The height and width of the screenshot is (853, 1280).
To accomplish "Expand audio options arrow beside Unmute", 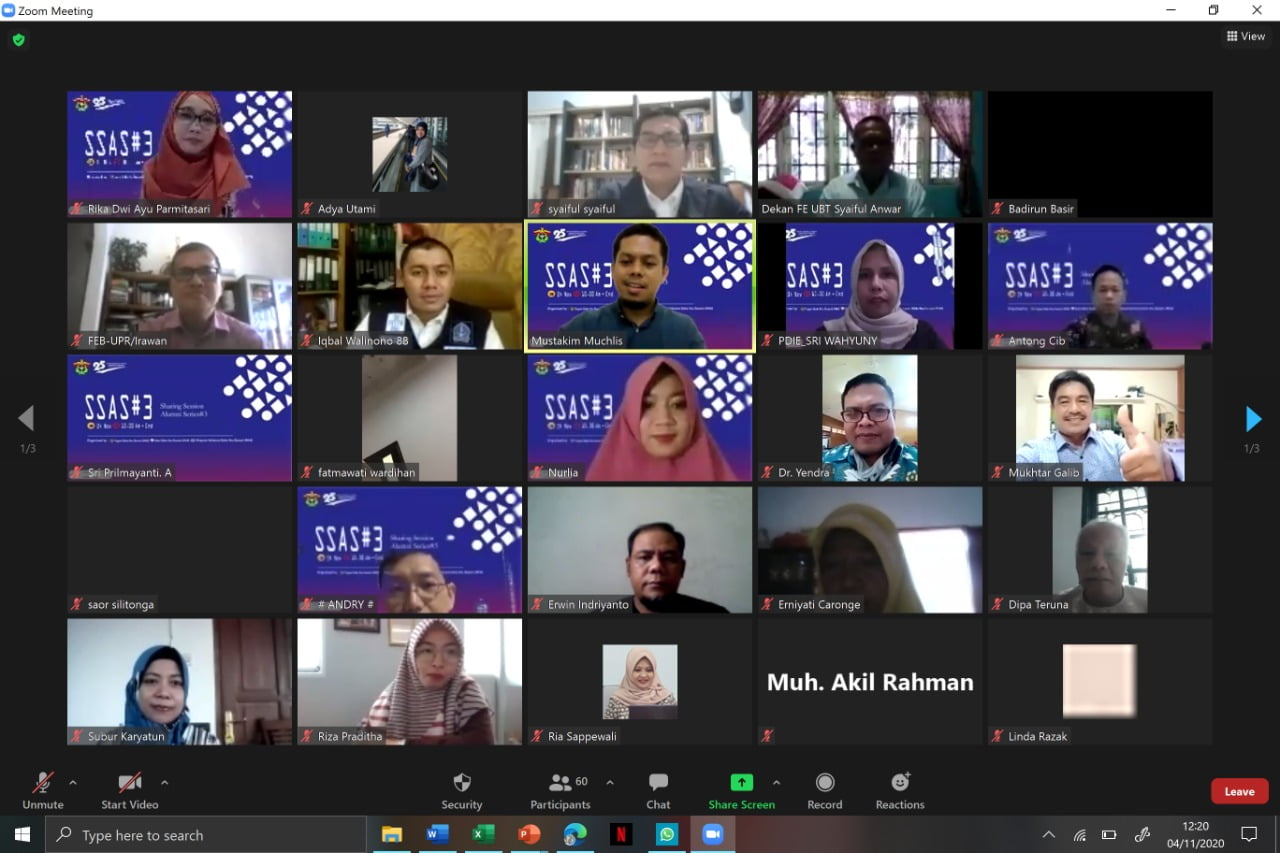I will pyautogui.click(x=72, y=782).
